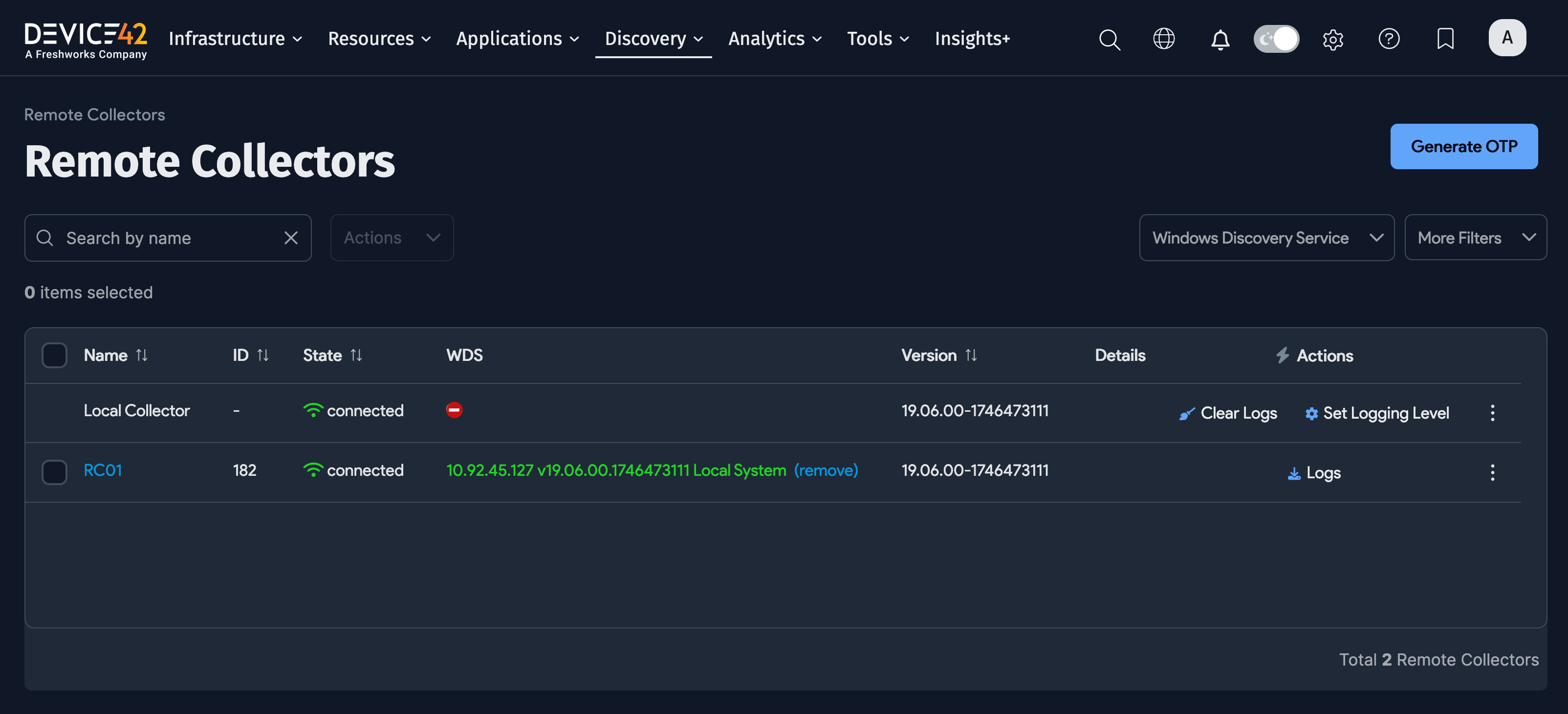Open settings using the gear icon
The height and width of the screenshot is (714, 1568).
tap(1332, 39)
